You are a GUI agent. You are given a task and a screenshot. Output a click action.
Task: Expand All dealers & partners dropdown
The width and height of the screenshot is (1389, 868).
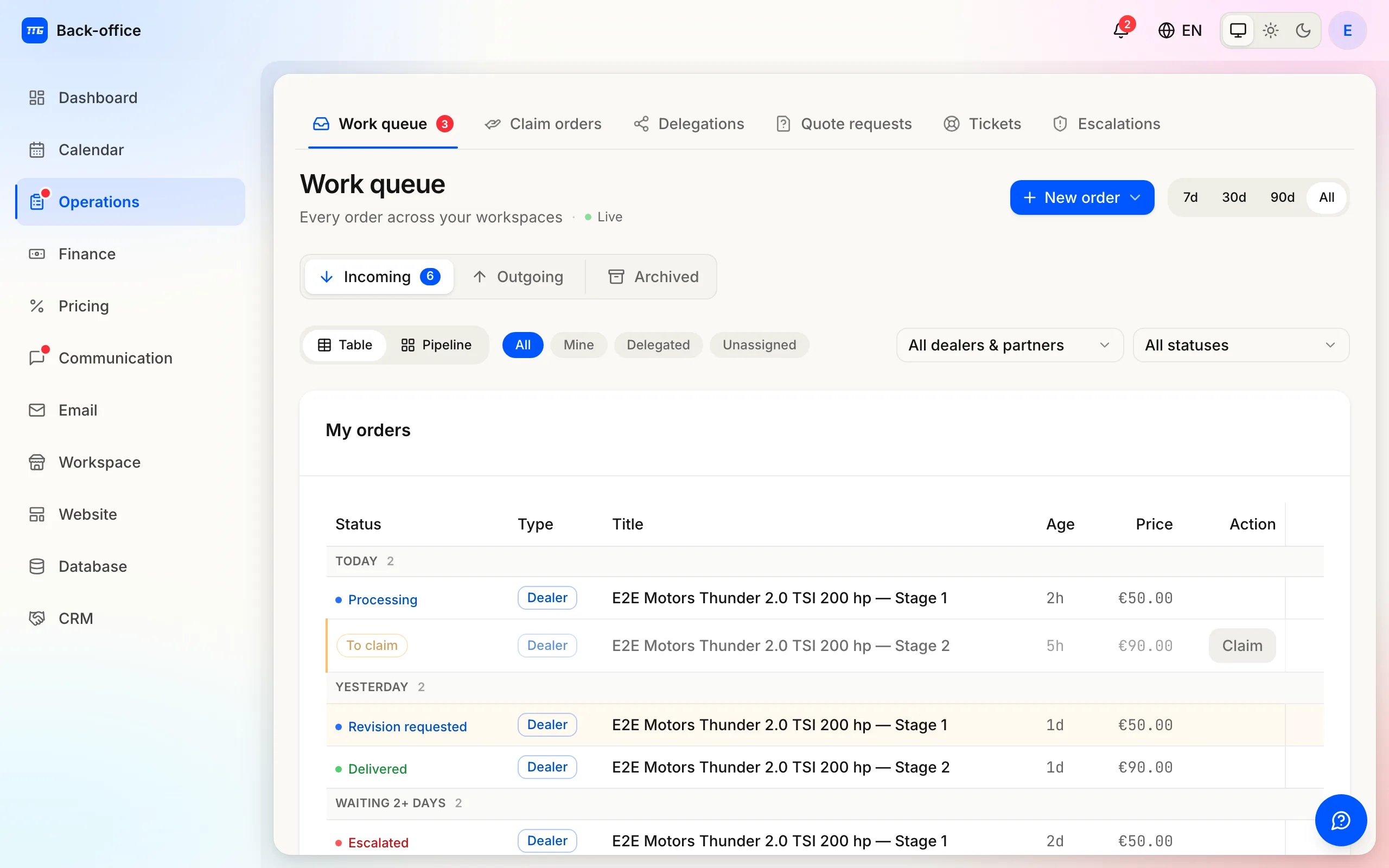coord(1010,345)
